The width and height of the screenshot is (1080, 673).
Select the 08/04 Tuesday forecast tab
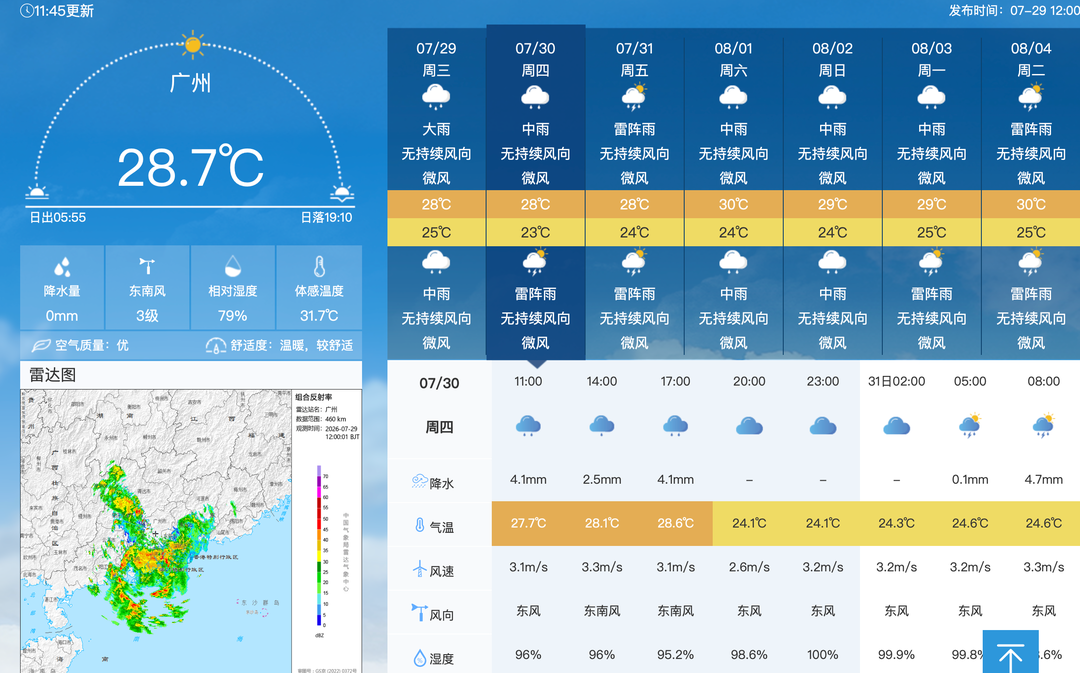1031,193
